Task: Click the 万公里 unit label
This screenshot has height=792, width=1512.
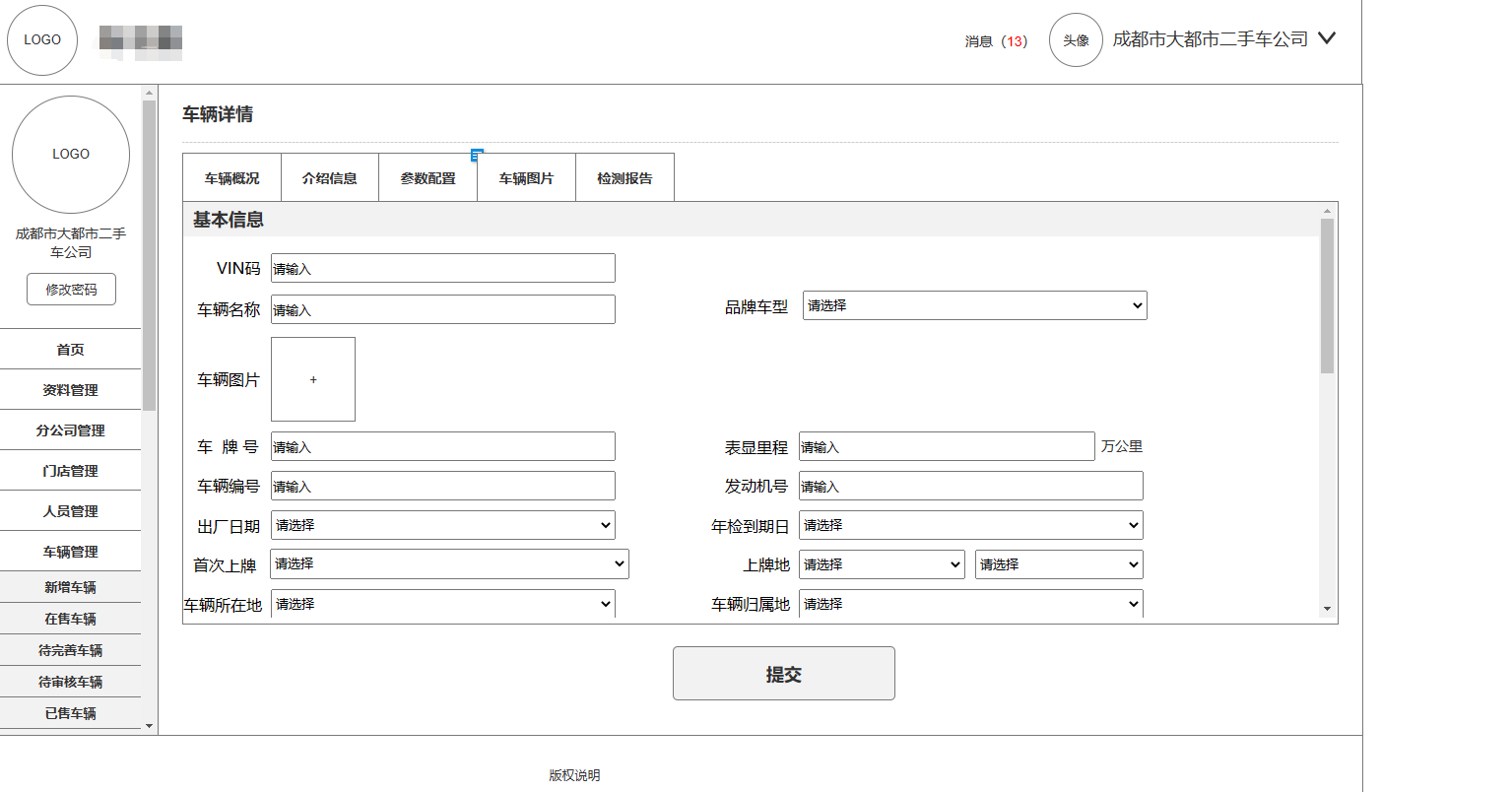Action: click(1122, 446)
